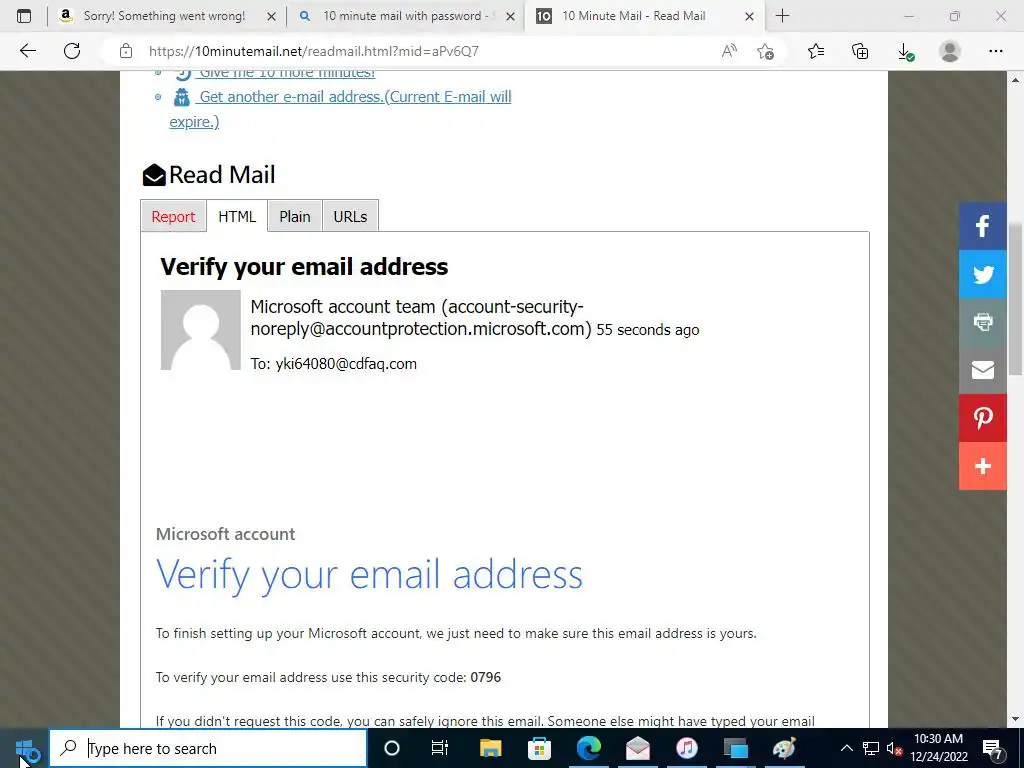Open the taskbar clock and date

click(938, 748)
